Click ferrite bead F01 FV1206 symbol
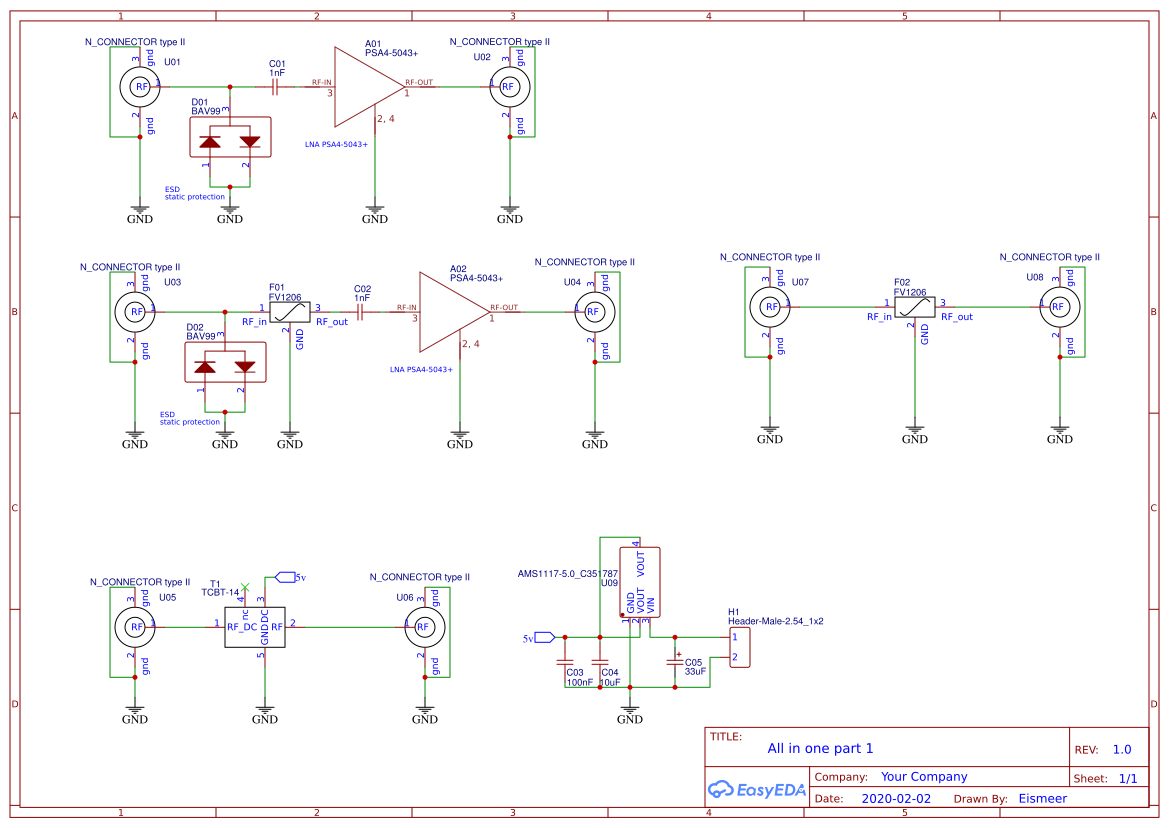The image size is (1169, 828). [291, 310]
